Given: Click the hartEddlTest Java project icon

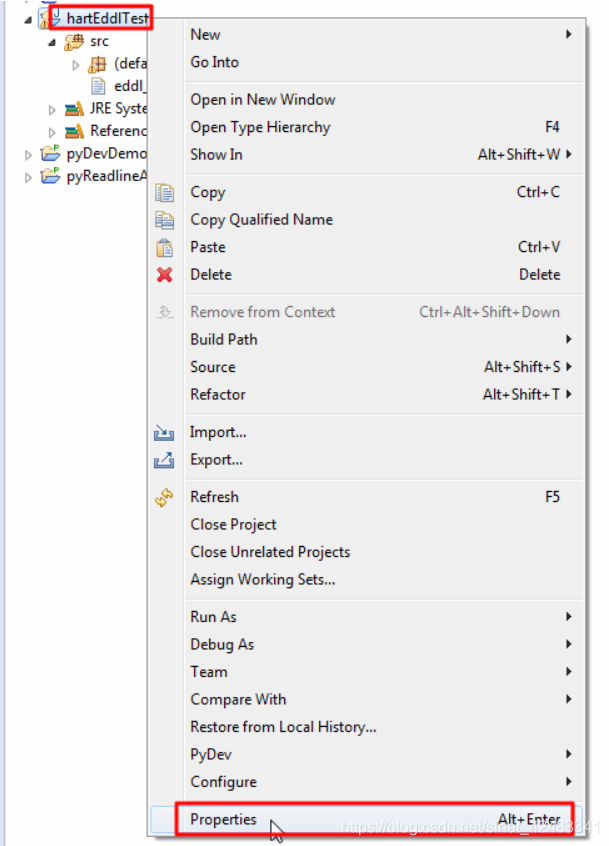Looking at the screenshot, I should [50, 18].
